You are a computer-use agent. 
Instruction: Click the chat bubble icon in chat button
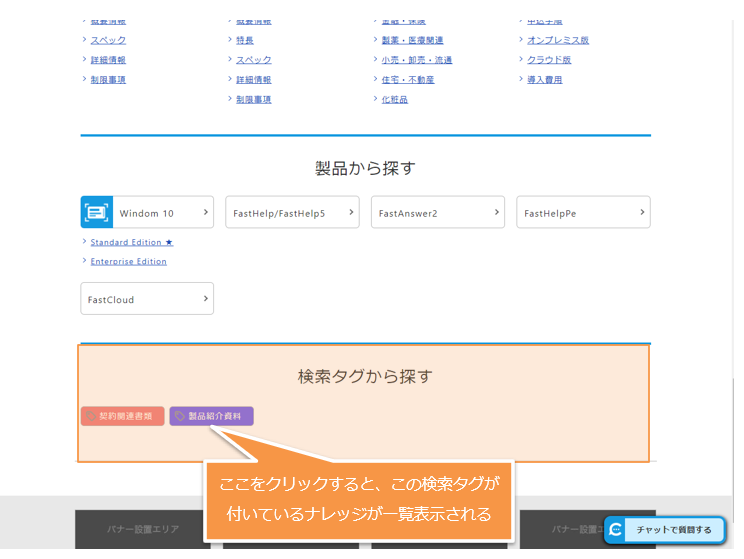click(x=617, y=530)
